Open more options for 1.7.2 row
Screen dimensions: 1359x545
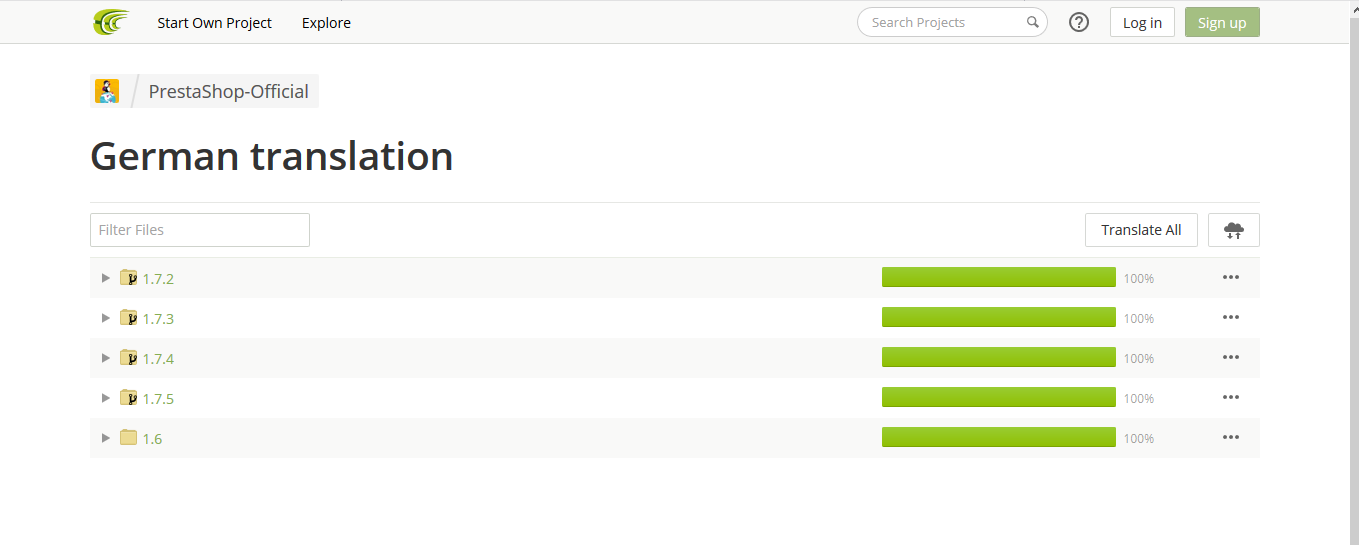click(x=1231, y=277)
